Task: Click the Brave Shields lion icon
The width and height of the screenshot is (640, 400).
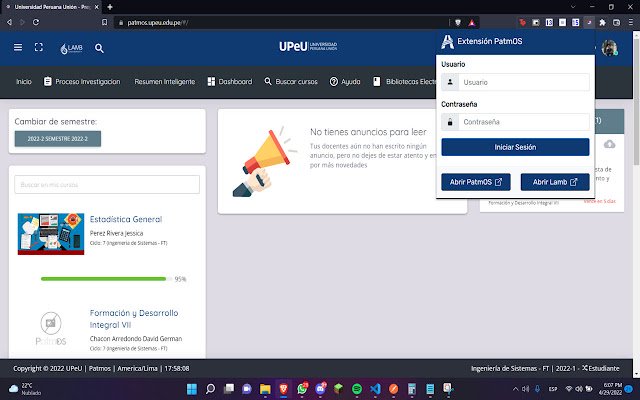Action: (458, 22)
